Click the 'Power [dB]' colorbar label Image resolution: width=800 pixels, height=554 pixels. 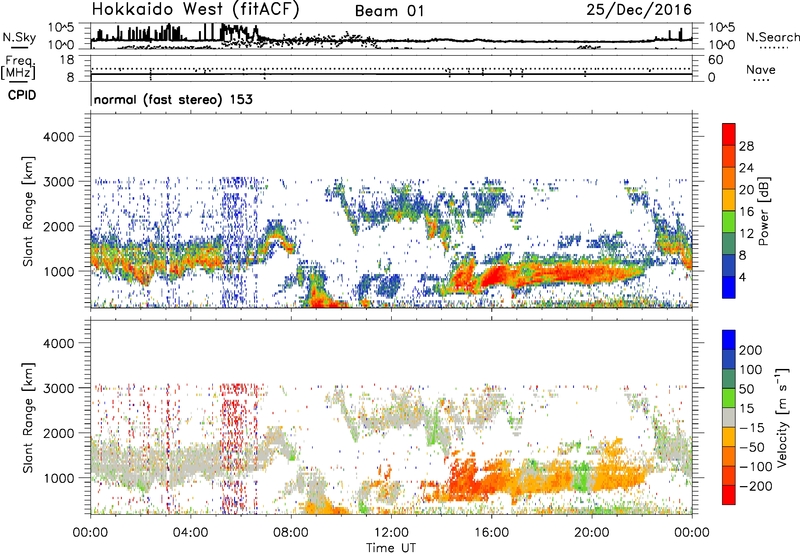pyautogui.click(x=763, y=211)
